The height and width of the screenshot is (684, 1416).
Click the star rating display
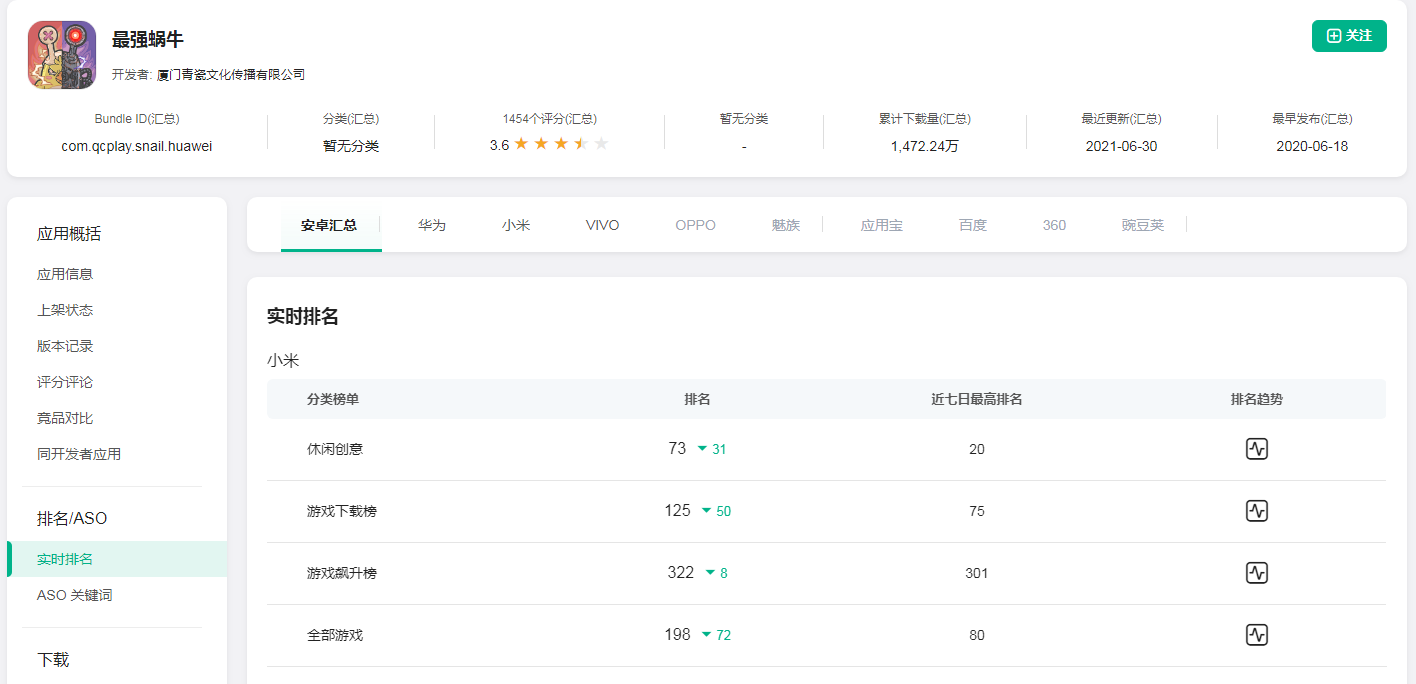coord(560,145)
